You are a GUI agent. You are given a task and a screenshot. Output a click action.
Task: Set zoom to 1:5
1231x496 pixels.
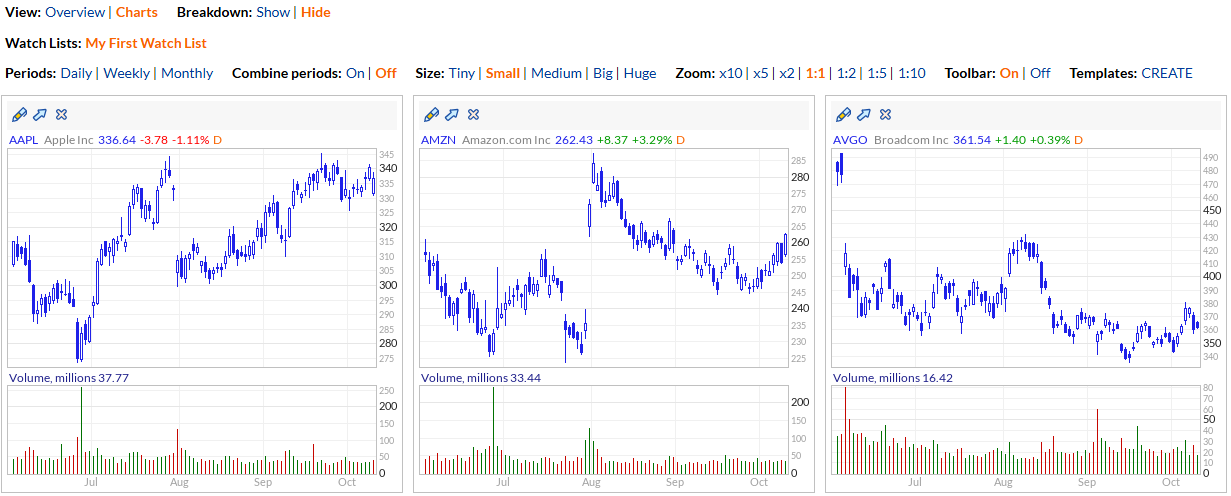pyautogui.click(x=877, y=73)
